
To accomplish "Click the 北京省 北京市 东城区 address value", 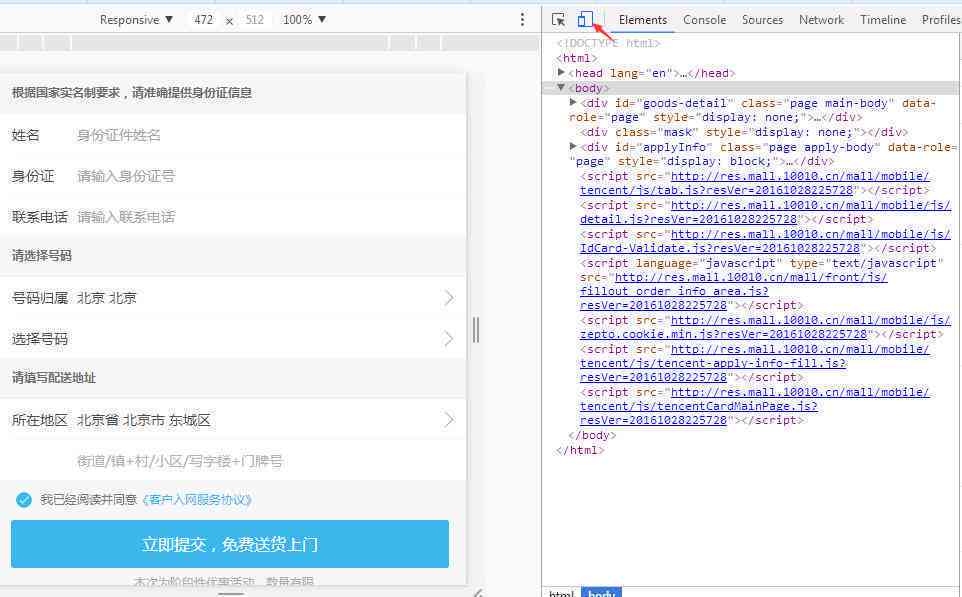I will pos(144,420).
